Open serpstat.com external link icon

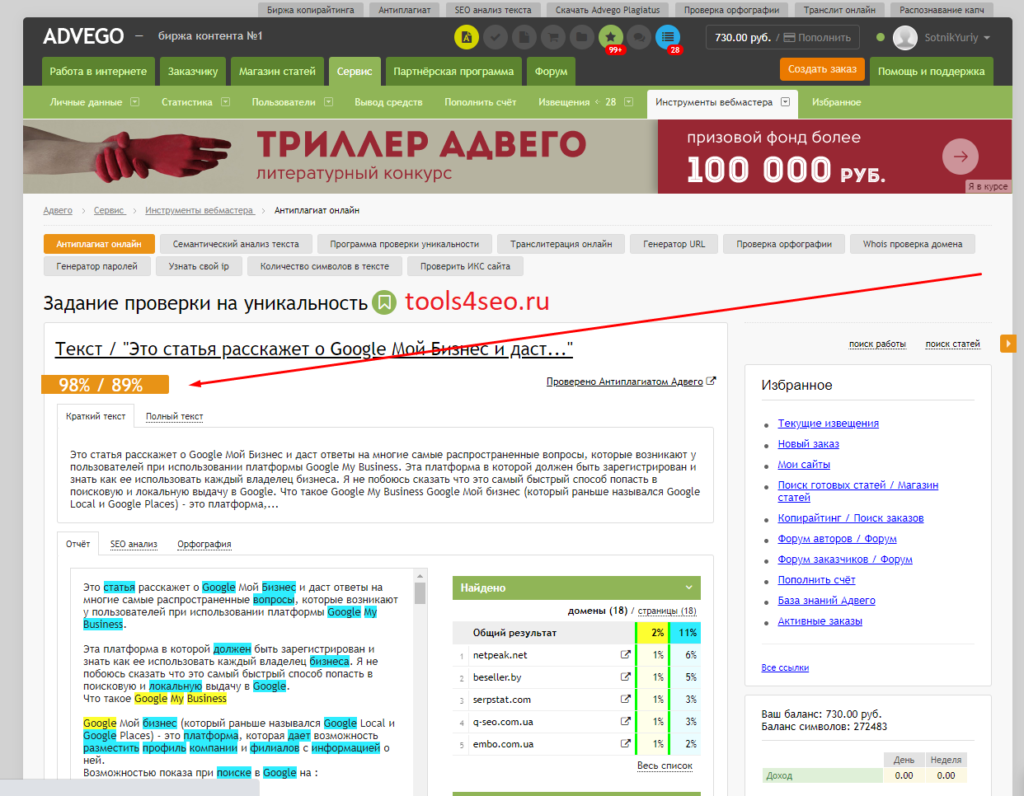click(625, 699)
